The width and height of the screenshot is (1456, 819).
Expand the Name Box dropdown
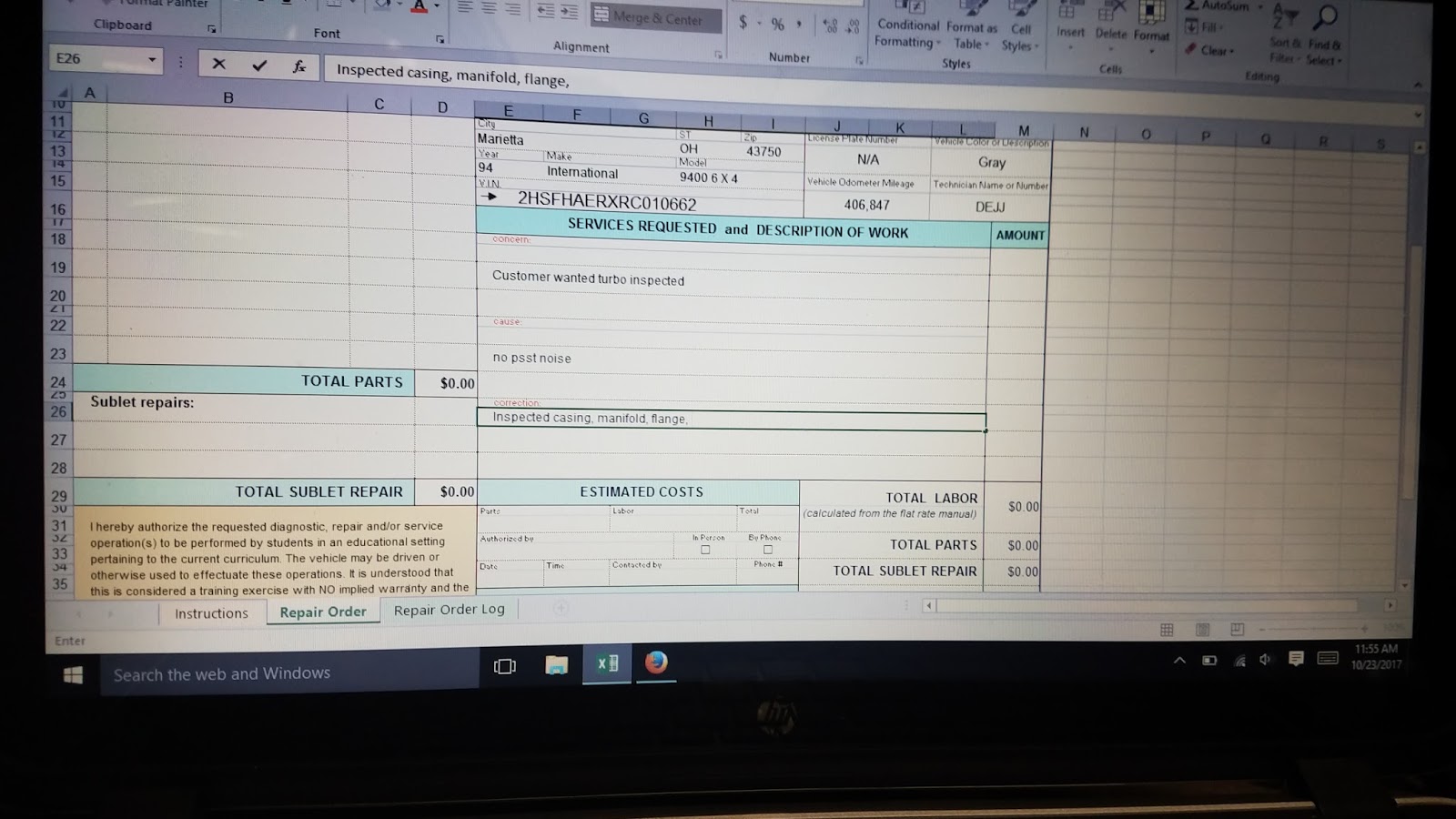coord(152,60)
